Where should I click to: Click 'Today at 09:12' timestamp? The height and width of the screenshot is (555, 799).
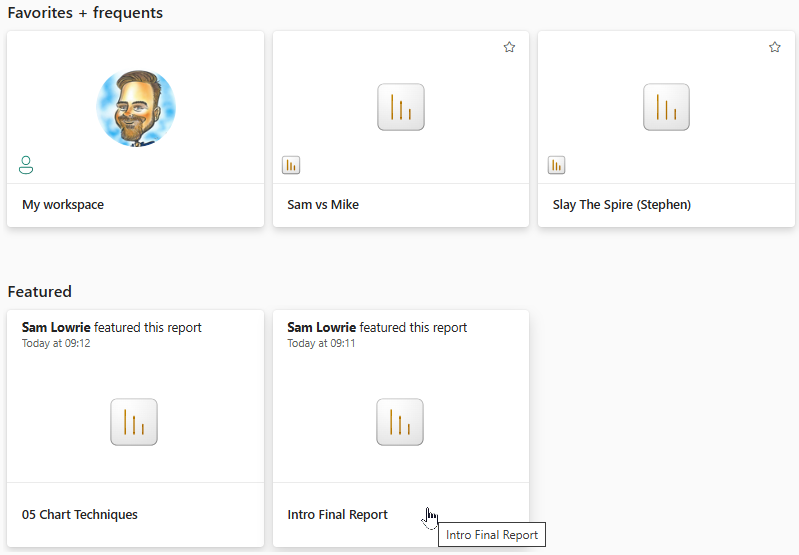(x=56, y=343)
